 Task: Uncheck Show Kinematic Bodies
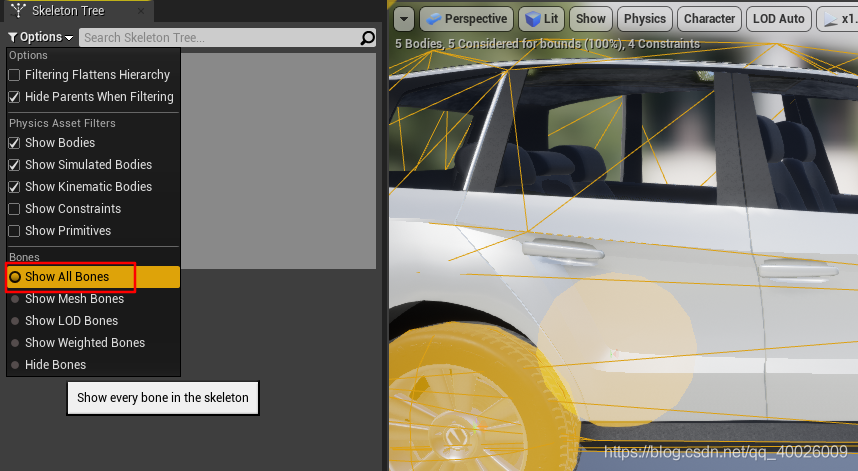(x=15, y=187)
